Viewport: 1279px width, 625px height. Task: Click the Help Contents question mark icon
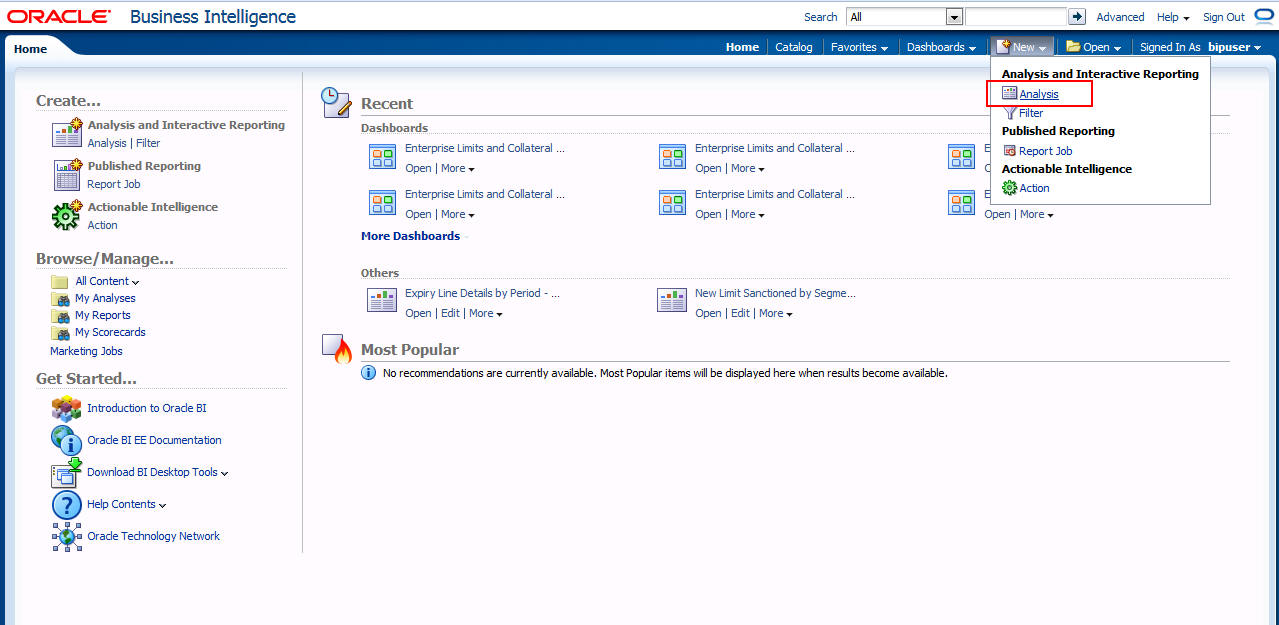[x=66, y=504]
